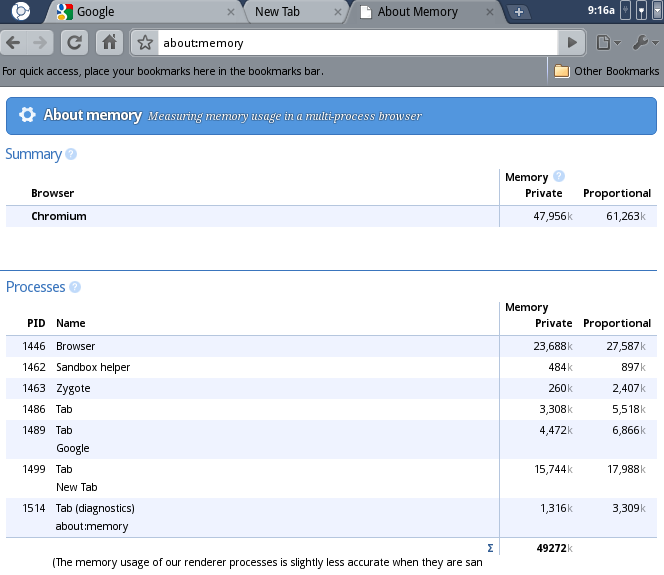Click the help icon next to Summary's Memory header
This screenshot has width=664, height=575.
(x=559, y=176)
